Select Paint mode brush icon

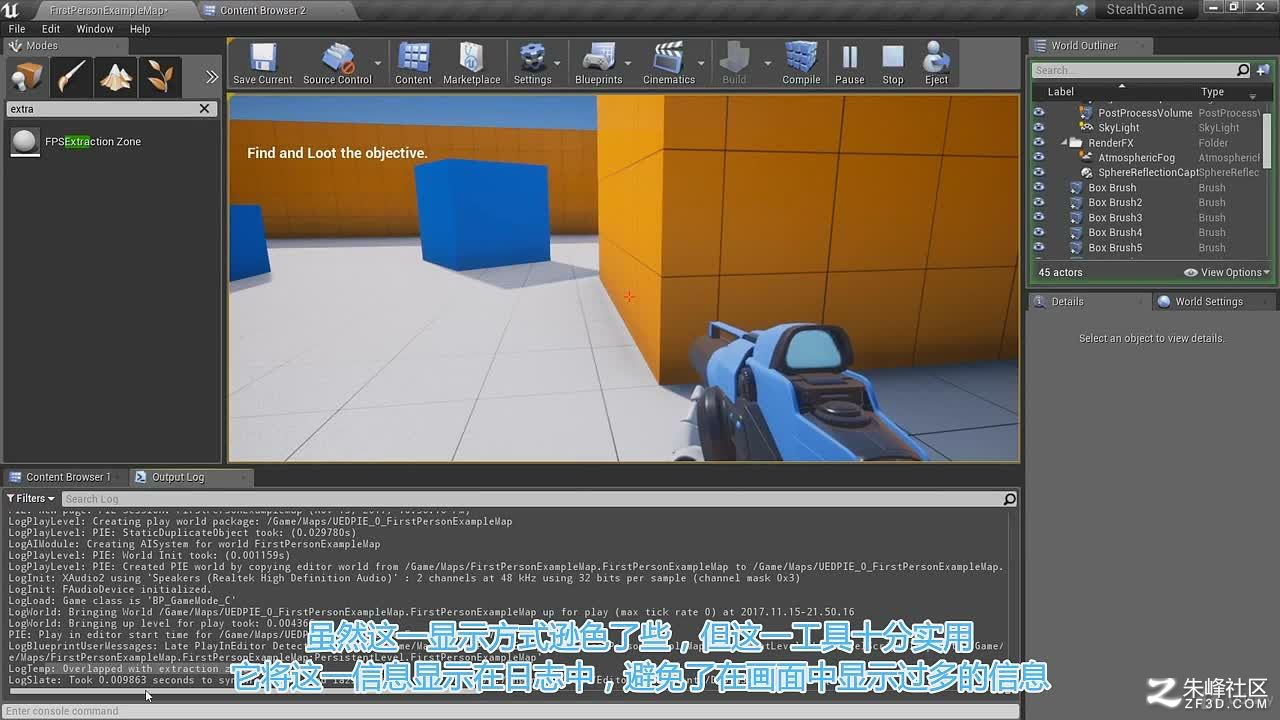point(72,76)
